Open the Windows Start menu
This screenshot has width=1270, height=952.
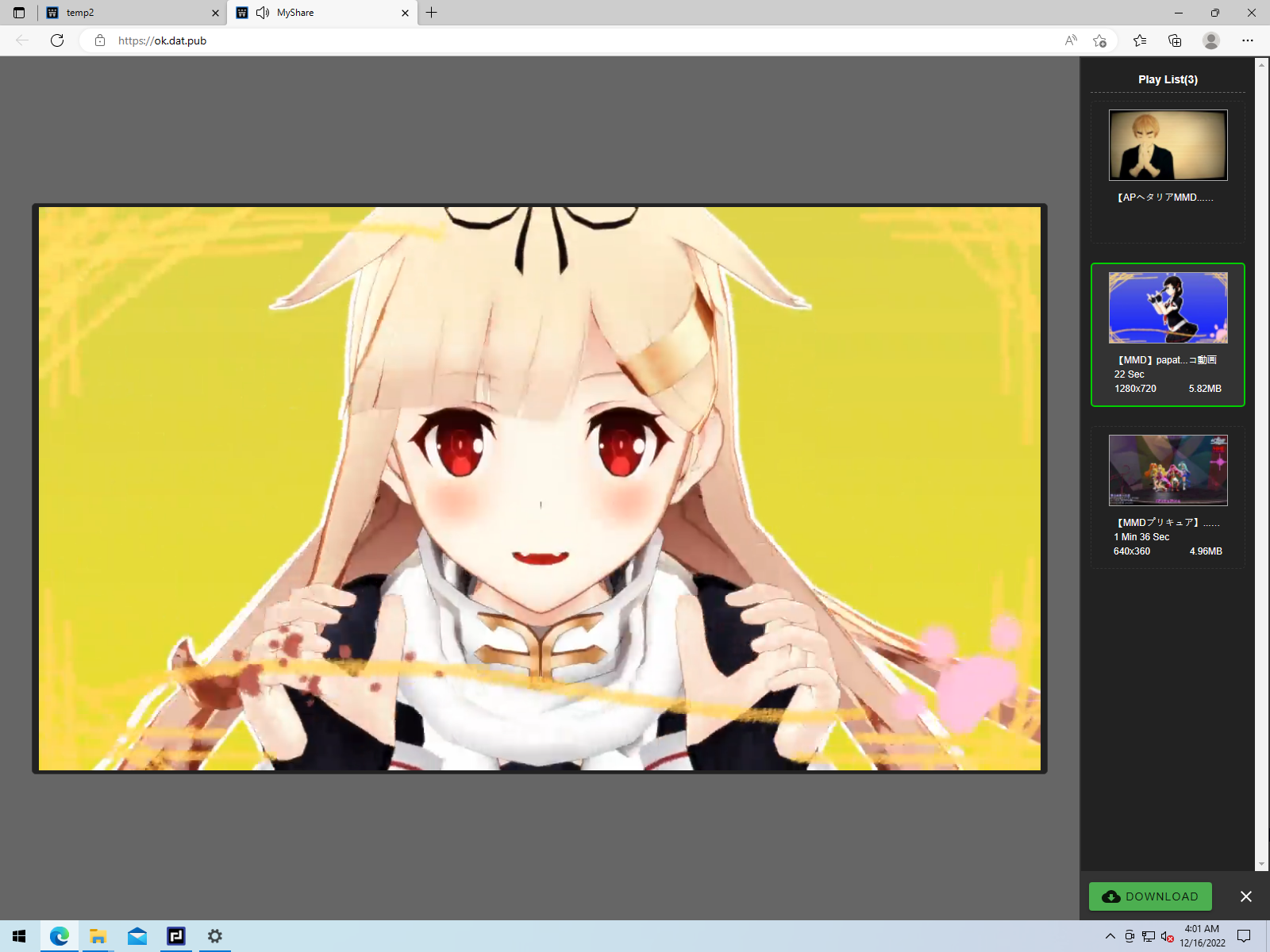[x=19, y=936]
